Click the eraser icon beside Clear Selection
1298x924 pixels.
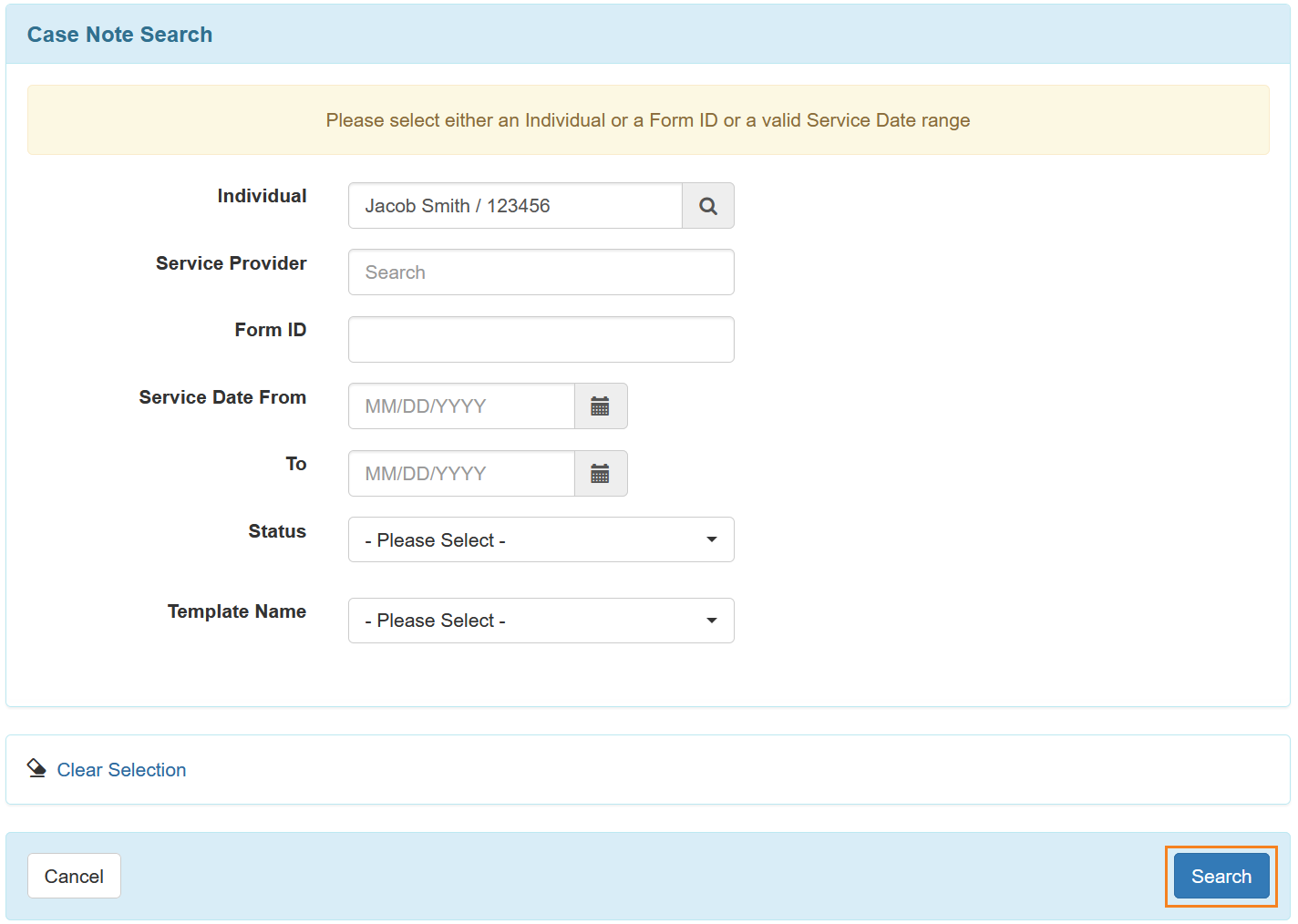click(x=36, y=768)
